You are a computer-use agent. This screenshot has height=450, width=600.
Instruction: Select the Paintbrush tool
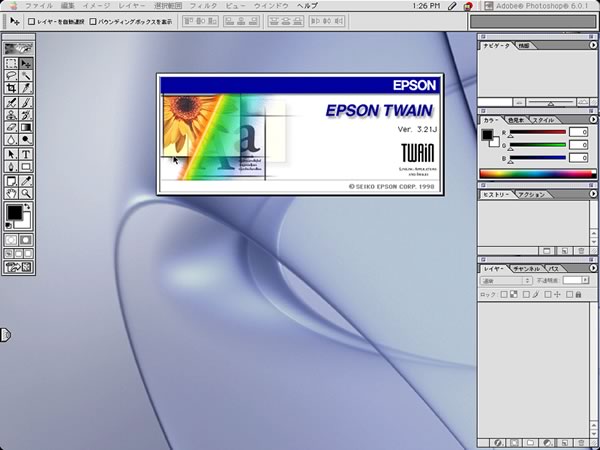pyautogui.click(x=26, y=103)
